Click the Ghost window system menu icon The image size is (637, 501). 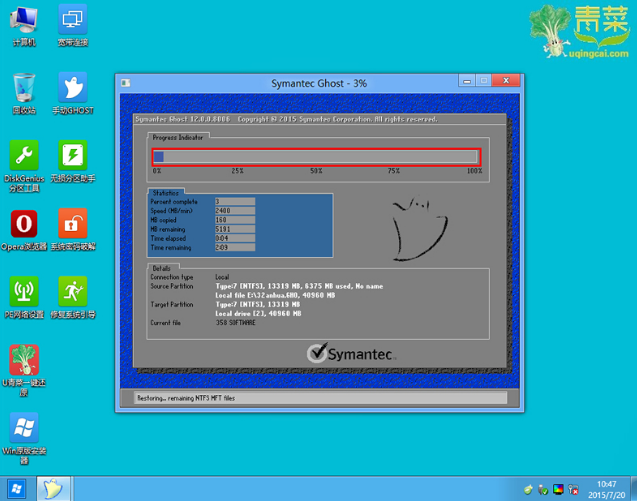126,83
